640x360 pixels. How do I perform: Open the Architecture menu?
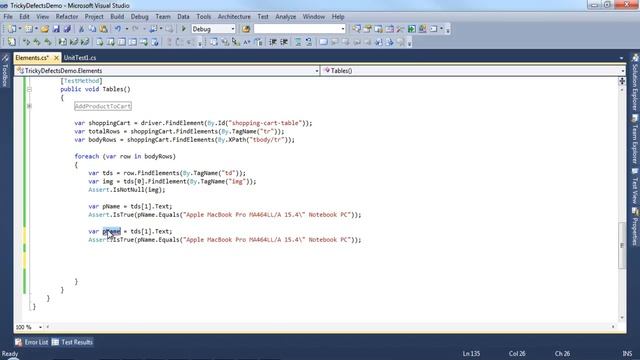(234, 17)
